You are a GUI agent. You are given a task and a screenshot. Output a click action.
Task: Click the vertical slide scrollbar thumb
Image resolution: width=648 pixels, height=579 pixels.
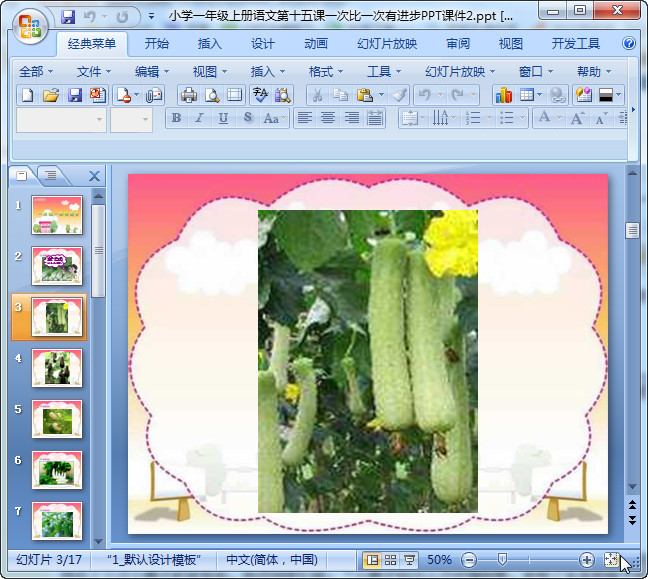point(632,231)
